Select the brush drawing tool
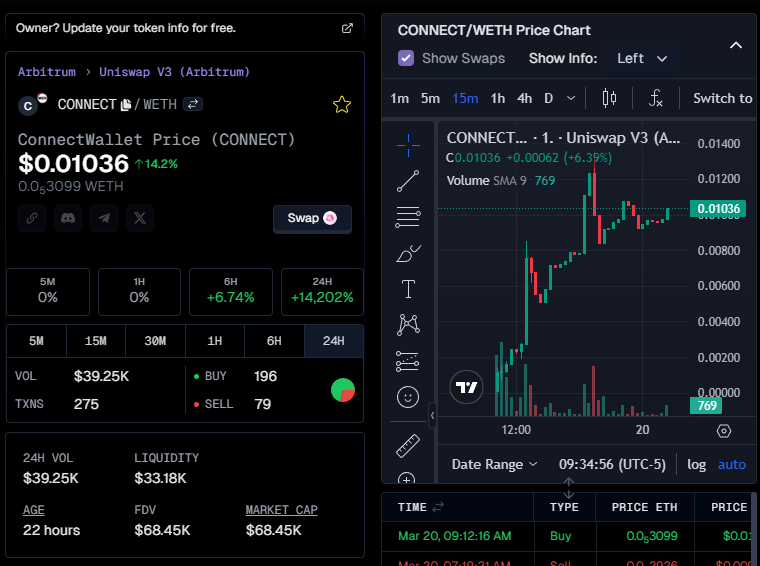Viewport: 760px width, 566px height. [408, 253]
